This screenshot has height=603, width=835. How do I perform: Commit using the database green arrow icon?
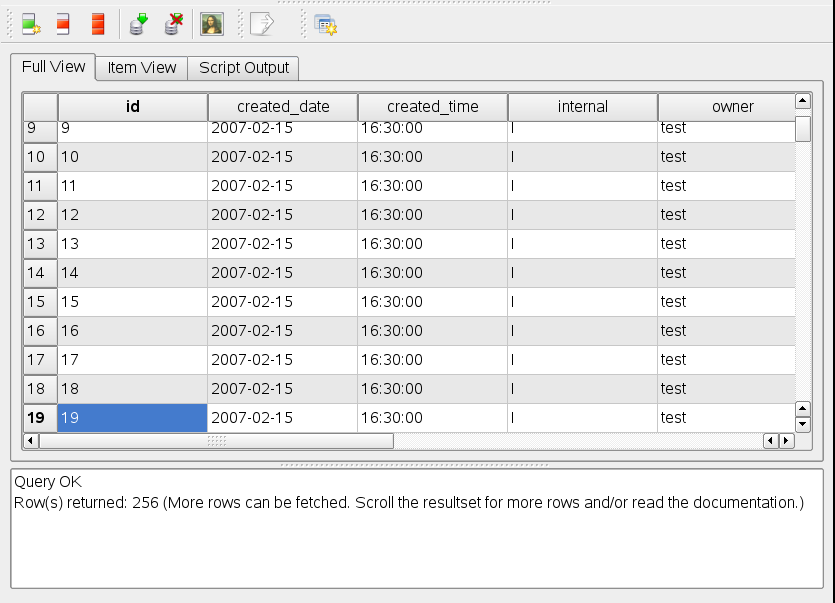click(x=138, y=24)
